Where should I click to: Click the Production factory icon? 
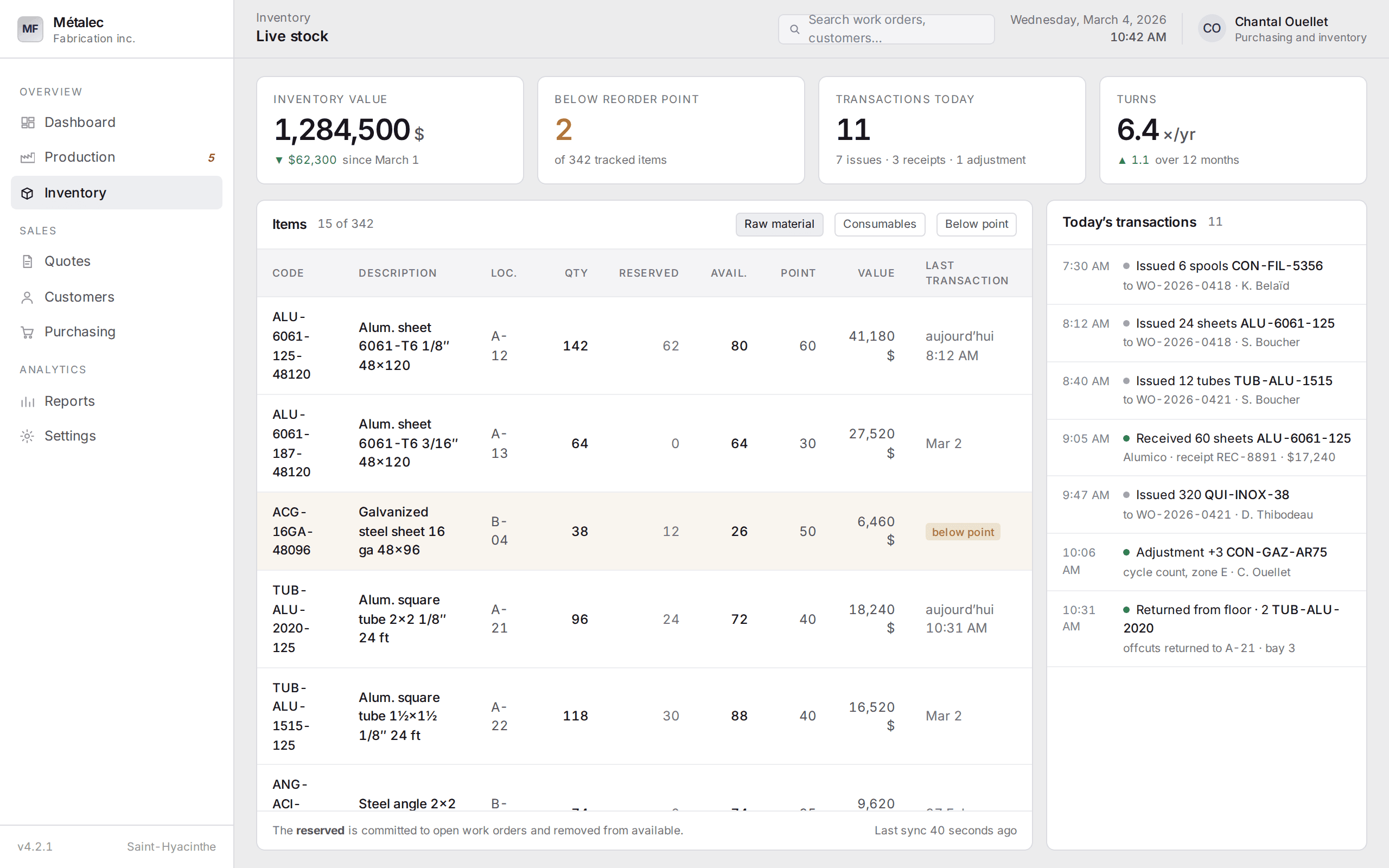(28, 157)
